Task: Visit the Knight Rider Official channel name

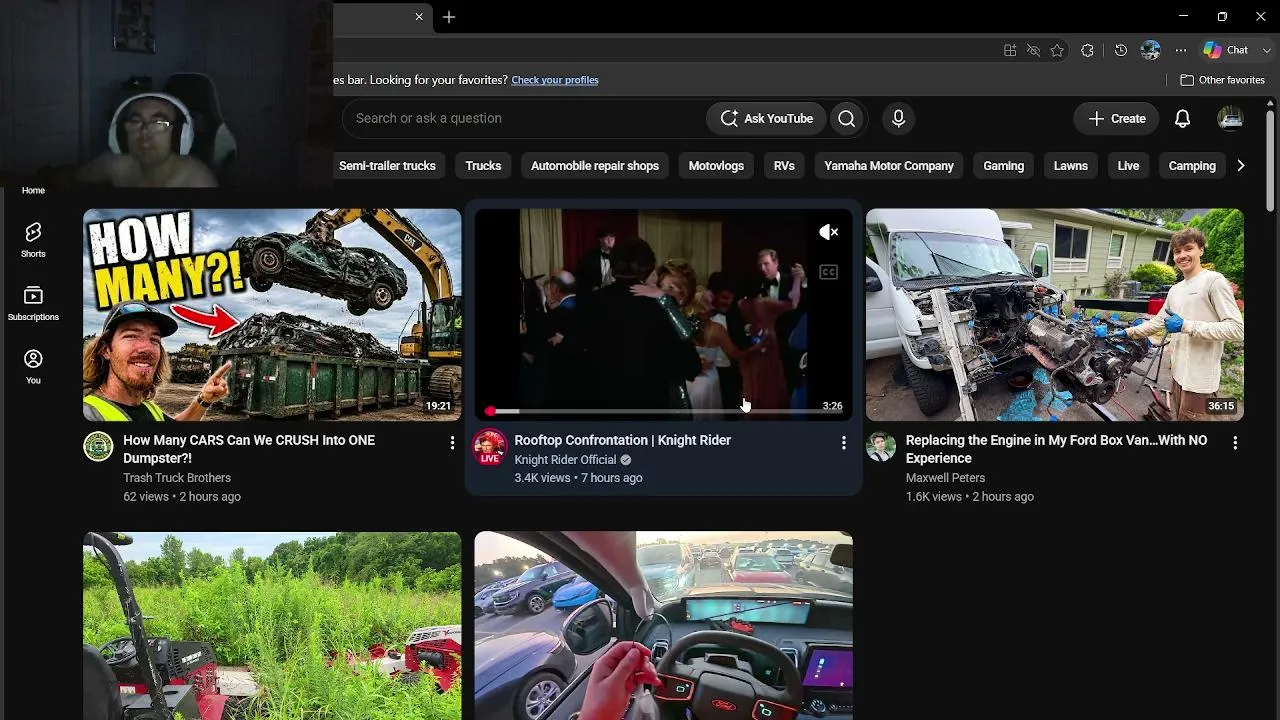Action: pos(565,460)
